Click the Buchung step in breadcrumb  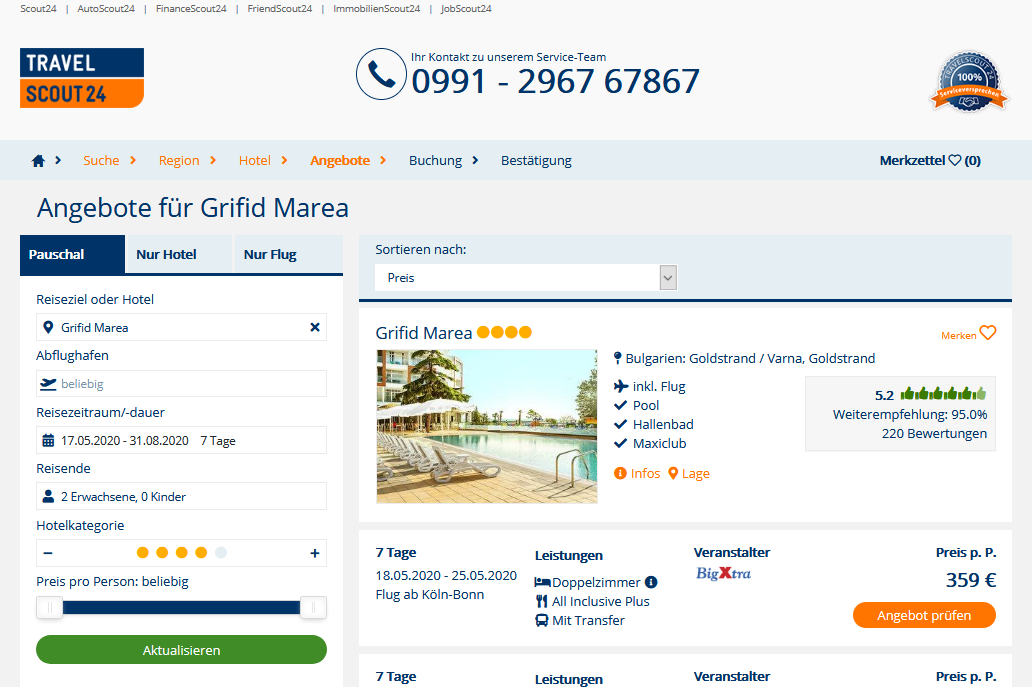[436, 161]
